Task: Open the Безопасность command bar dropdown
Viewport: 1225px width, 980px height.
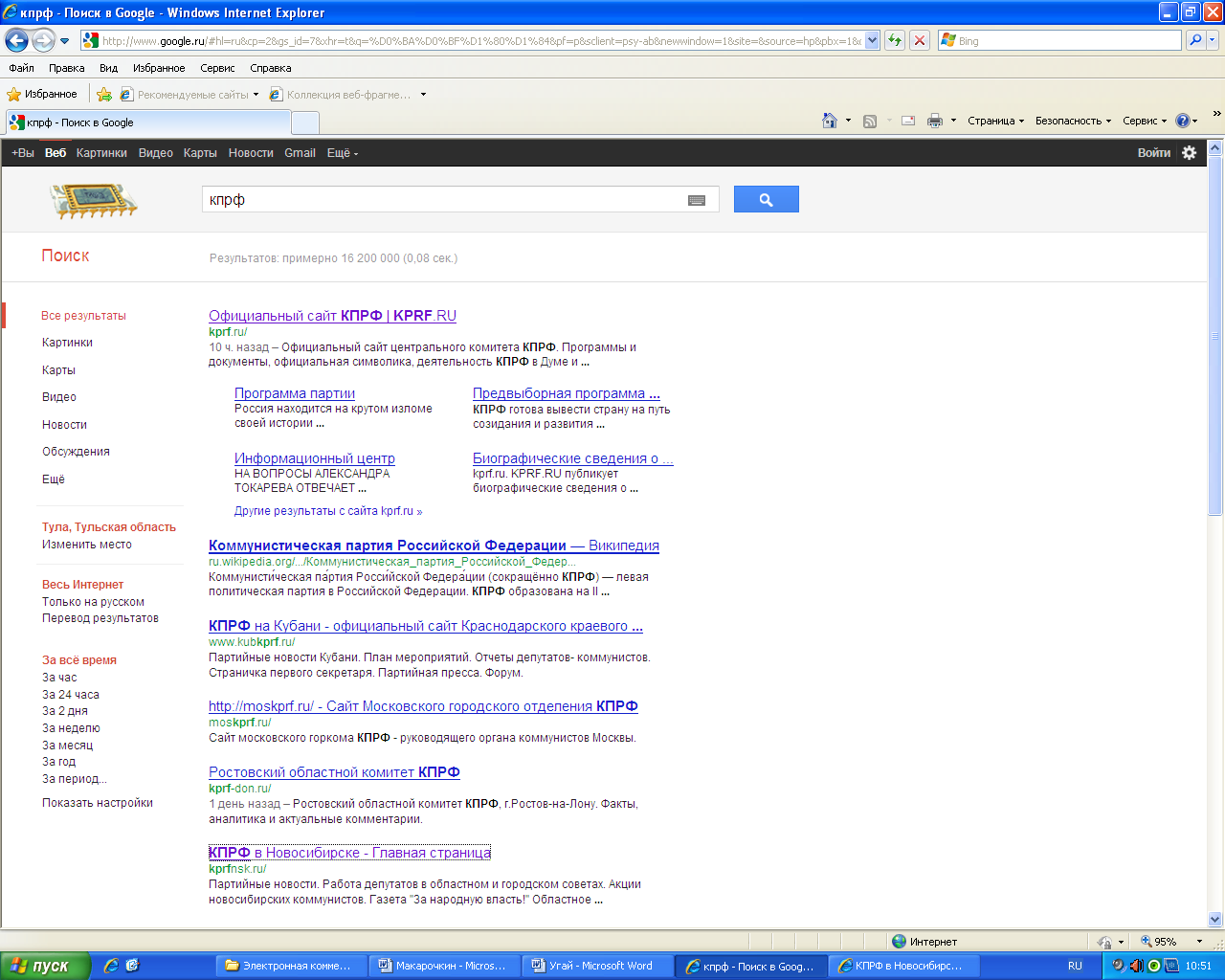Action: point(1073,121)
